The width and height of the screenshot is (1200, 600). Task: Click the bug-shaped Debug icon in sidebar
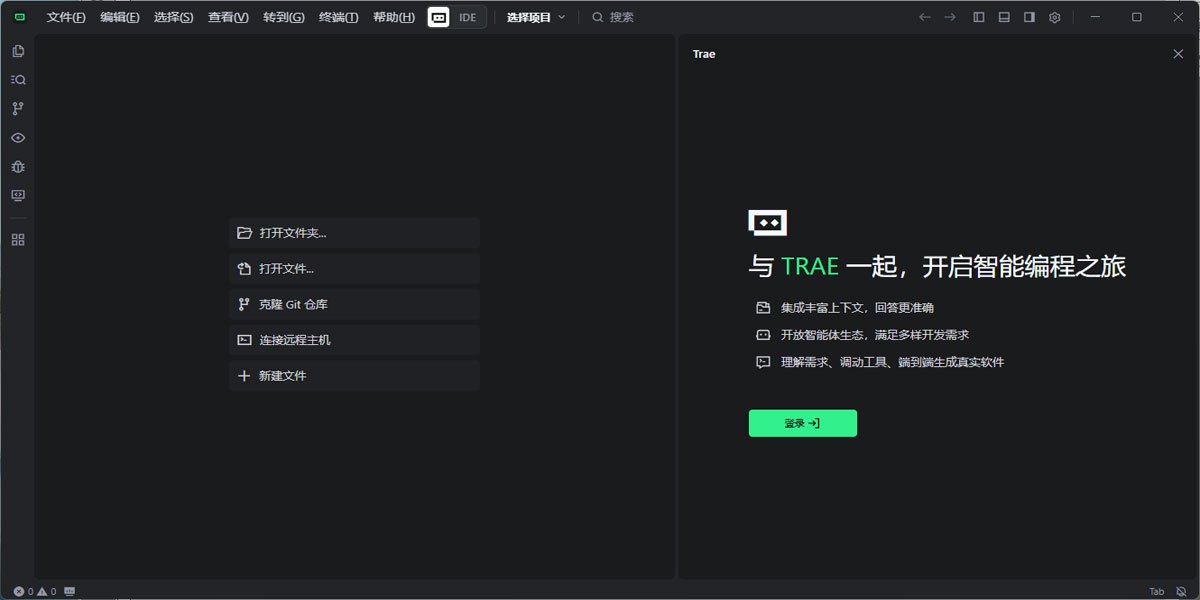pos(18,167)
